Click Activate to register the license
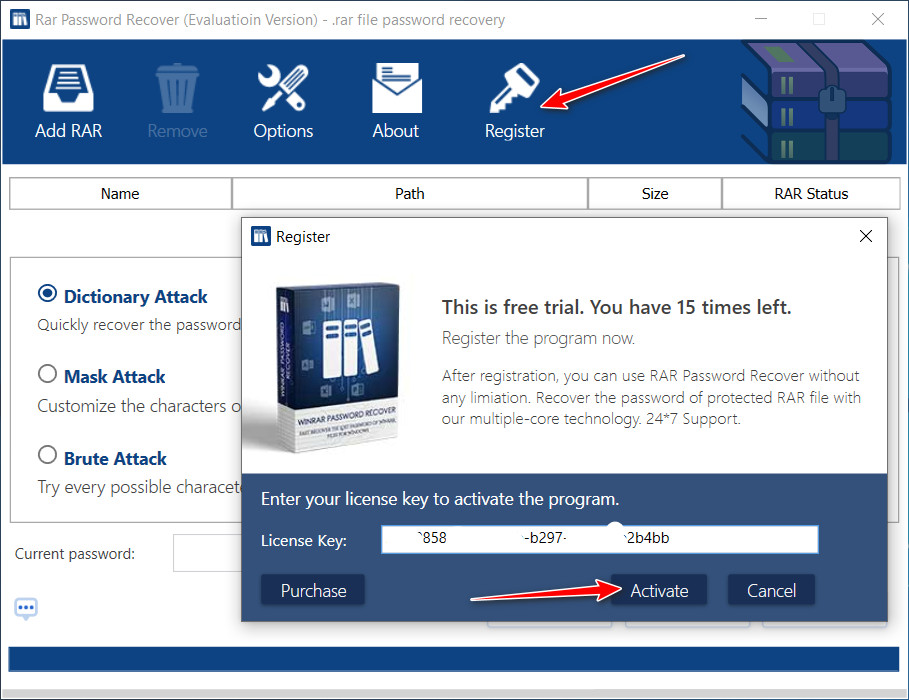The width and height of the screenshot is (909, 700). pos(659,590)
